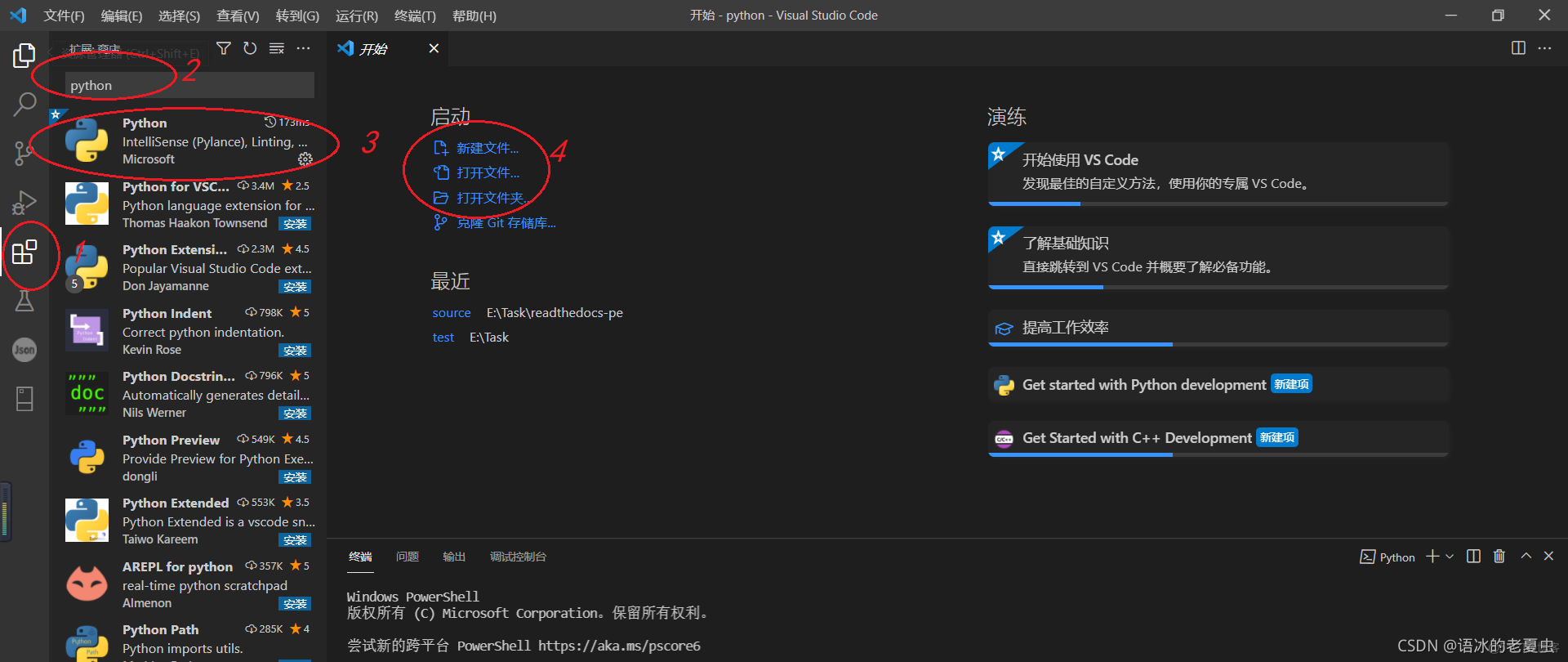
Task: Open the Json activity bar icon
Action: 24,350
